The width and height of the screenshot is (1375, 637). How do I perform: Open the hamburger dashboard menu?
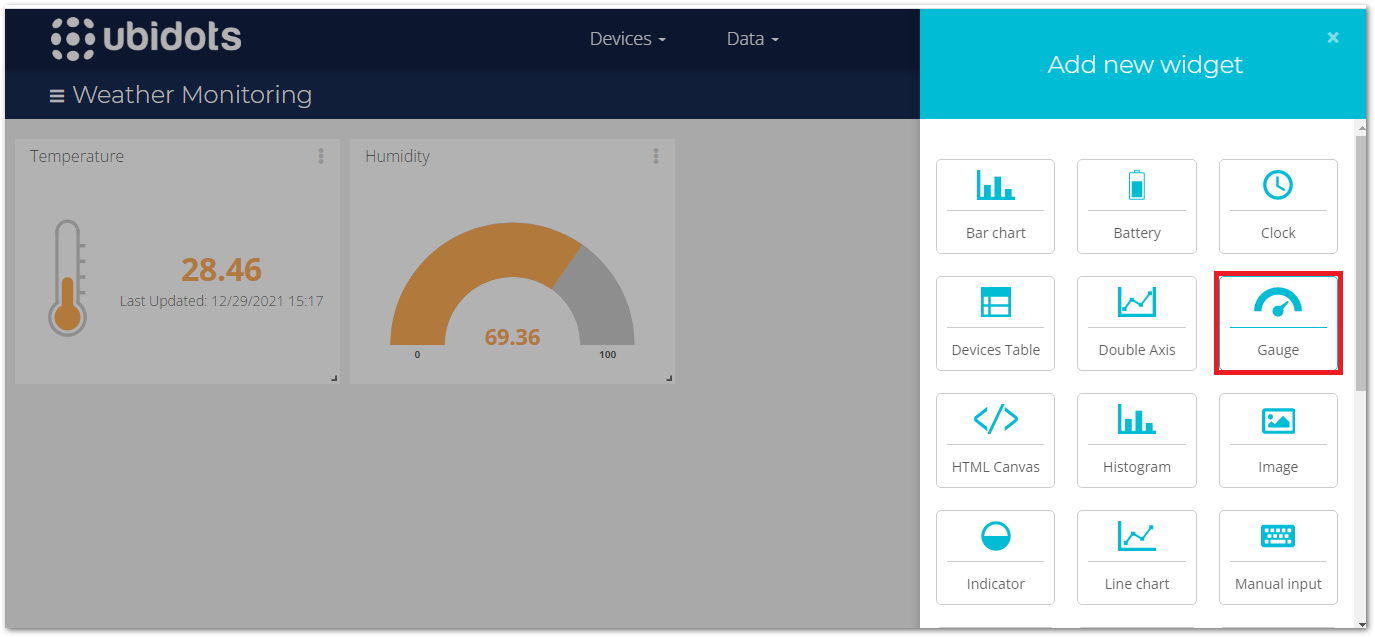click(x=57, y=96)
